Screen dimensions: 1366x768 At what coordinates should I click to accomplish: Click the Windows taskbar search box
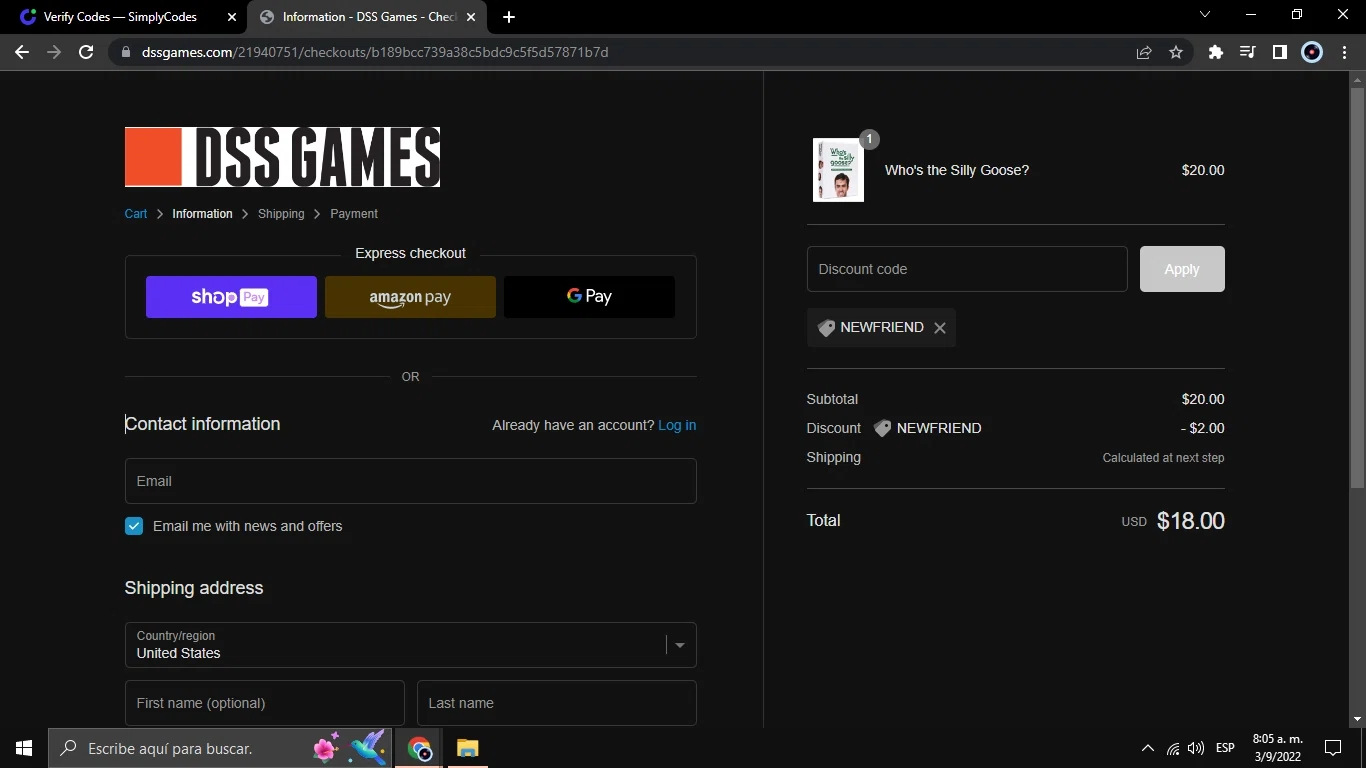click(222, 748)
